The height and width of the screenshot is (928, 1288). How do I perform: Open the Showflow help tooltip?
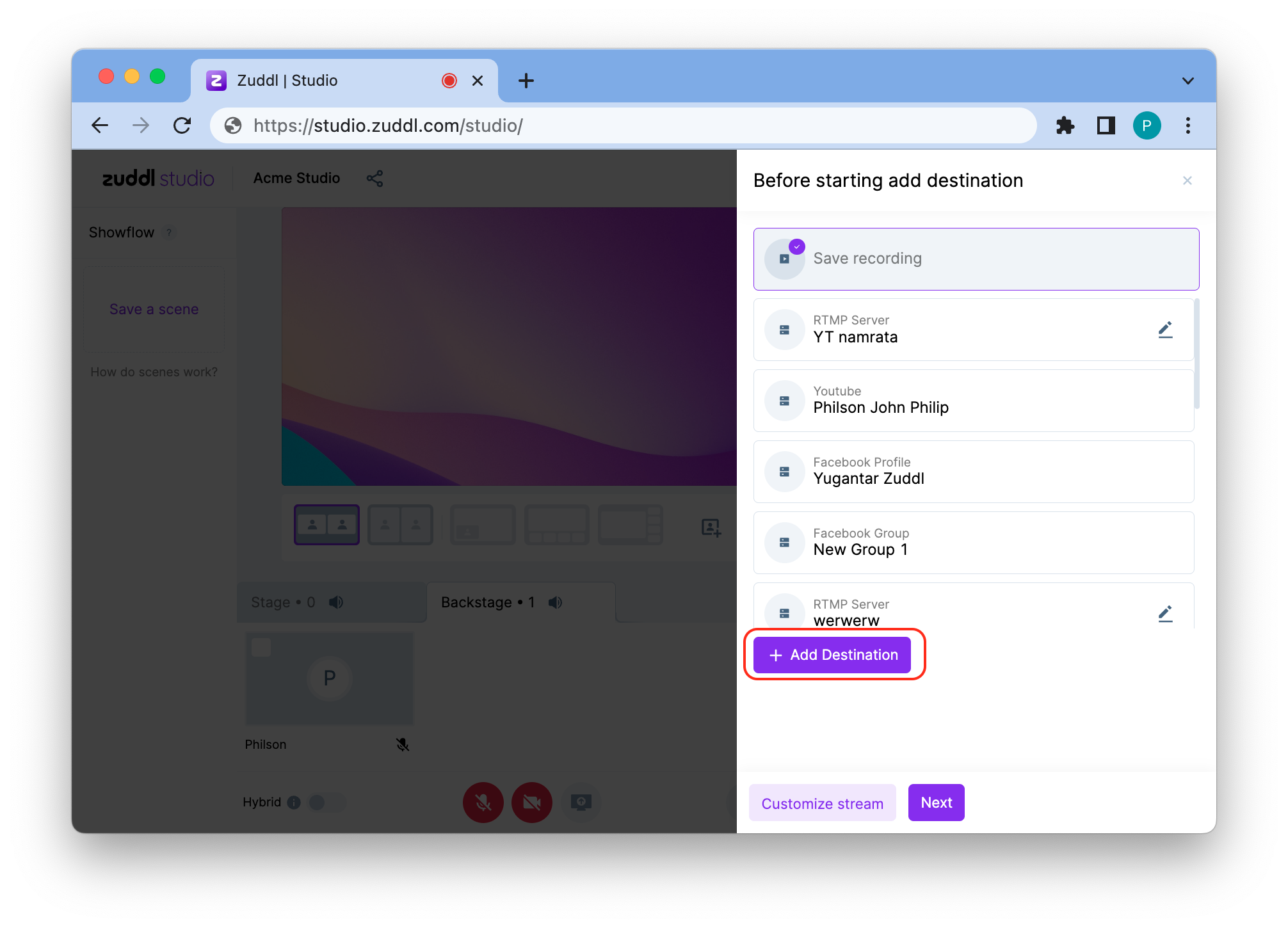coord(169,232)
